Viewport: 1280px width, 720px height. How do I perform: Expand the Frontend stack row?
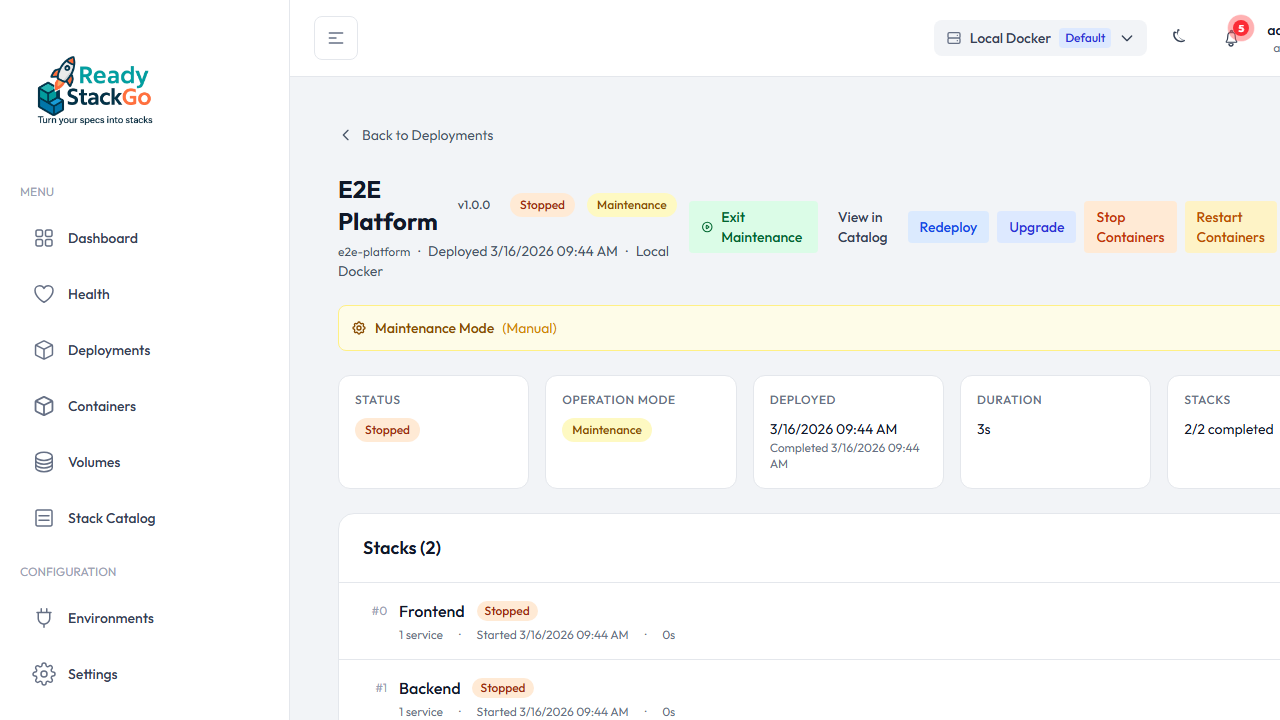pos(432,611)
